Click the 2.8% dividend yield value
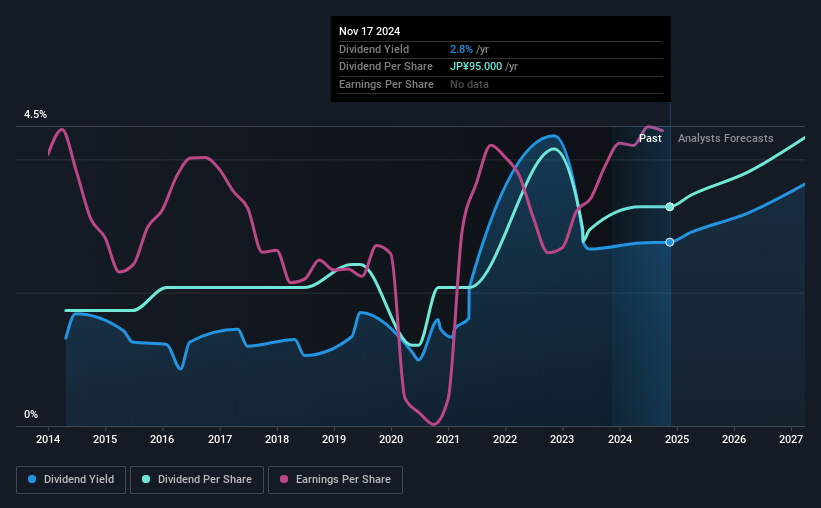The width and height of the screenshot is (821, 508). click(461, 49)
